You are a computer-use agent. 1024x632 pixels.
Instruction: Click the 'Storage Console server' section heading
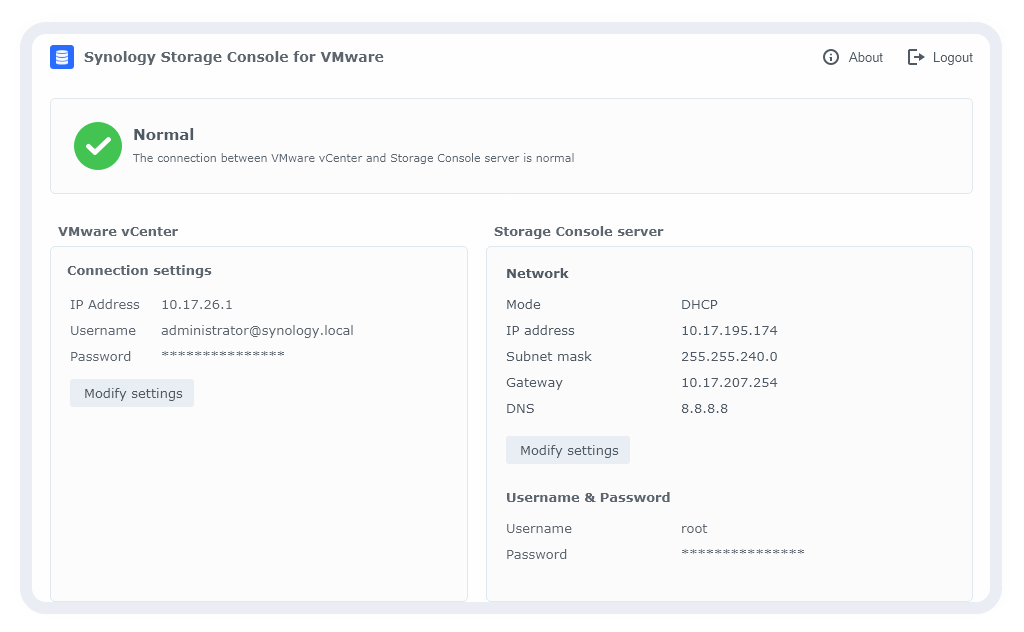coord(579,231)
